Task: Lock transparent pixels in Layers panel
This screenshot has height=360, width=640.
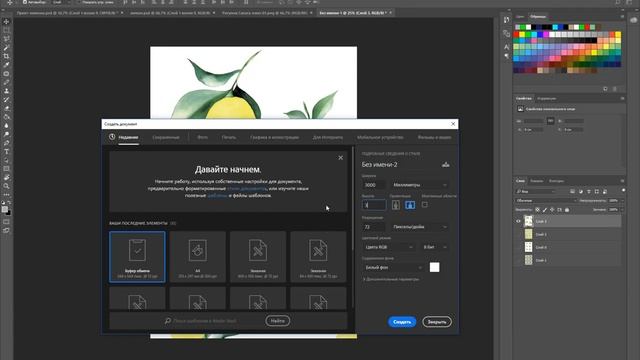Action: (x=537, y=210)
